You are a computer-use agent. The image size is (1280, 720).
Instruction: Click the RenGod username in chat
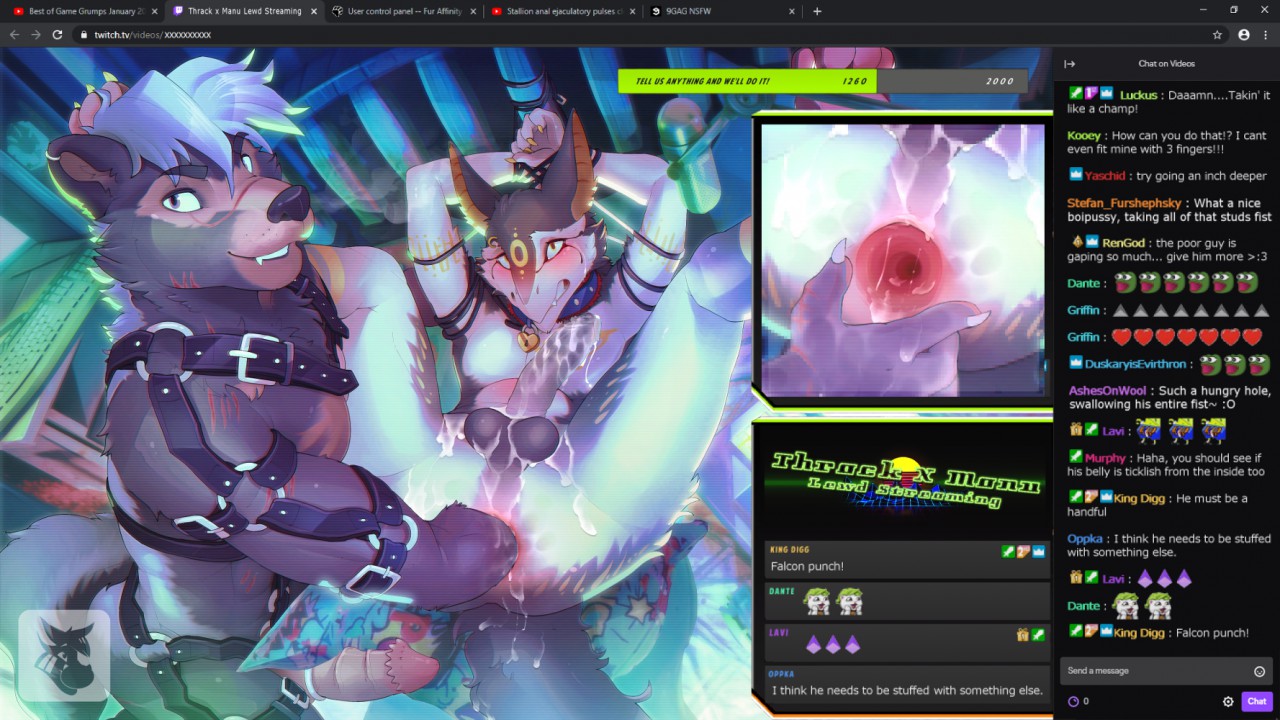1124,243
